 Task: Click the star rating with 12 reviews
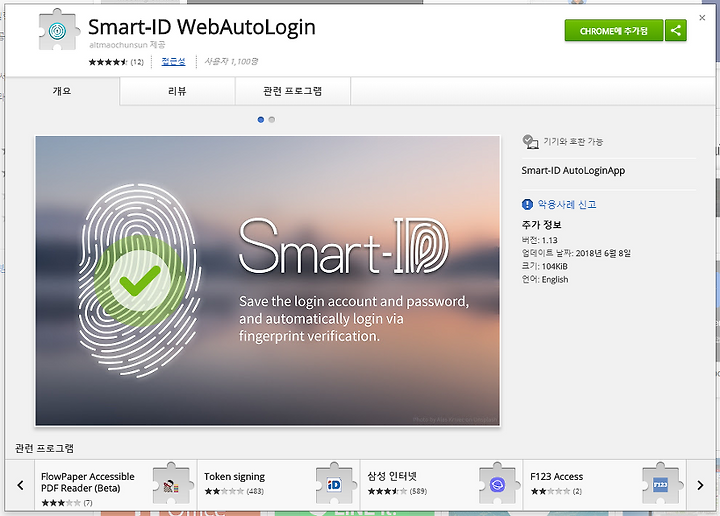[116, 62]
